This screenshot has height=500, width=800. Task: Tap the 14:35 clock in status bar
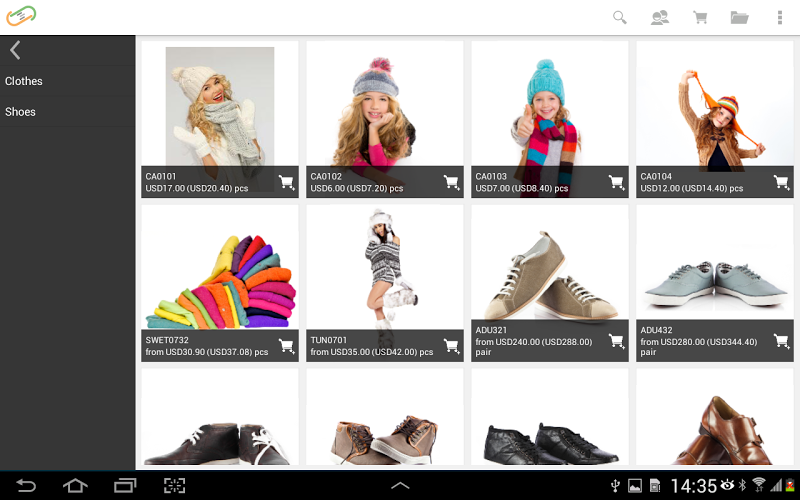pyautogui.click(x=693, y=486)
